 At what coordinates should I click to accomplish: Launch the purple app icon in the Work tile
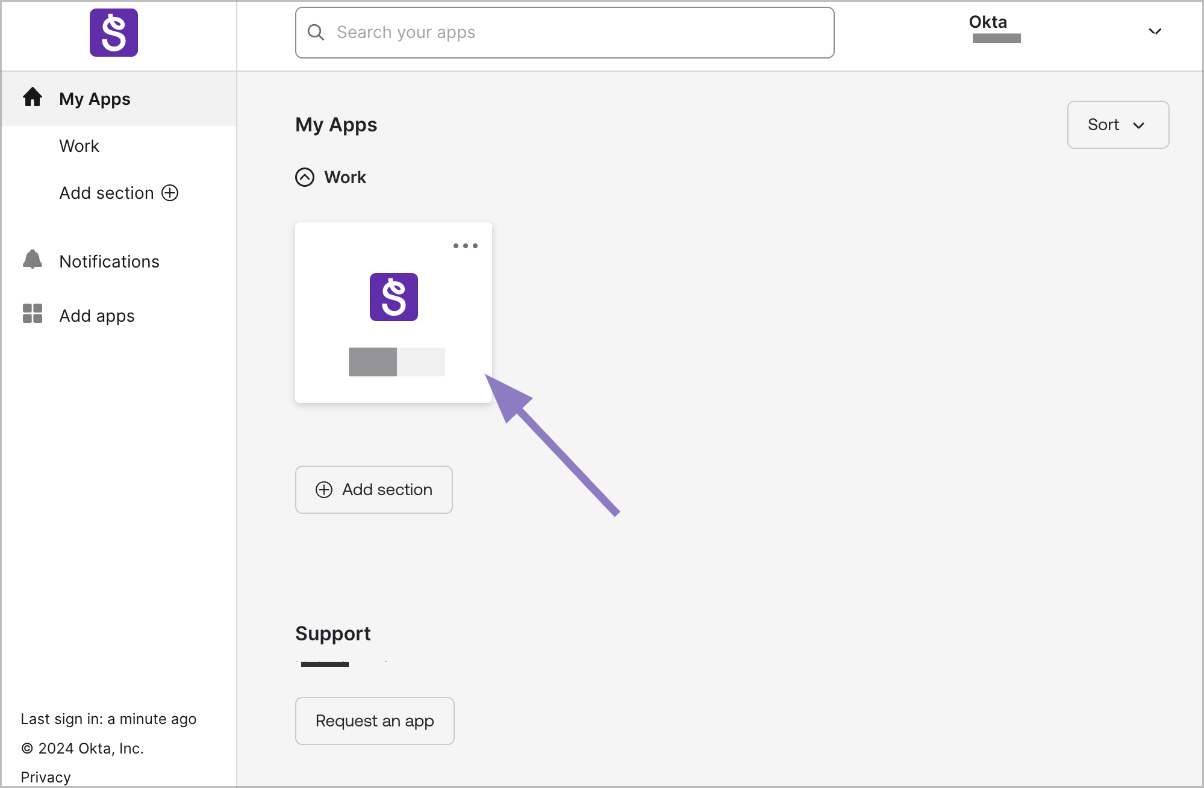pyautogui.click(x=393, y=297)
